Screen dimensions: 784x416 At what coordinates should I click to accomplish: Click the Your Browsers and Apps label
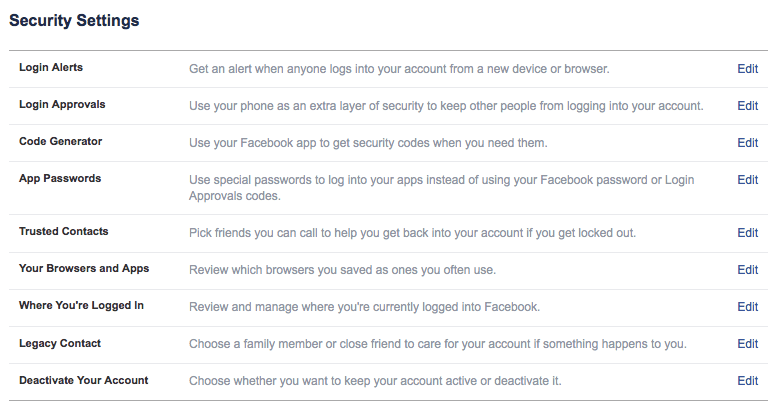(84, 269)
